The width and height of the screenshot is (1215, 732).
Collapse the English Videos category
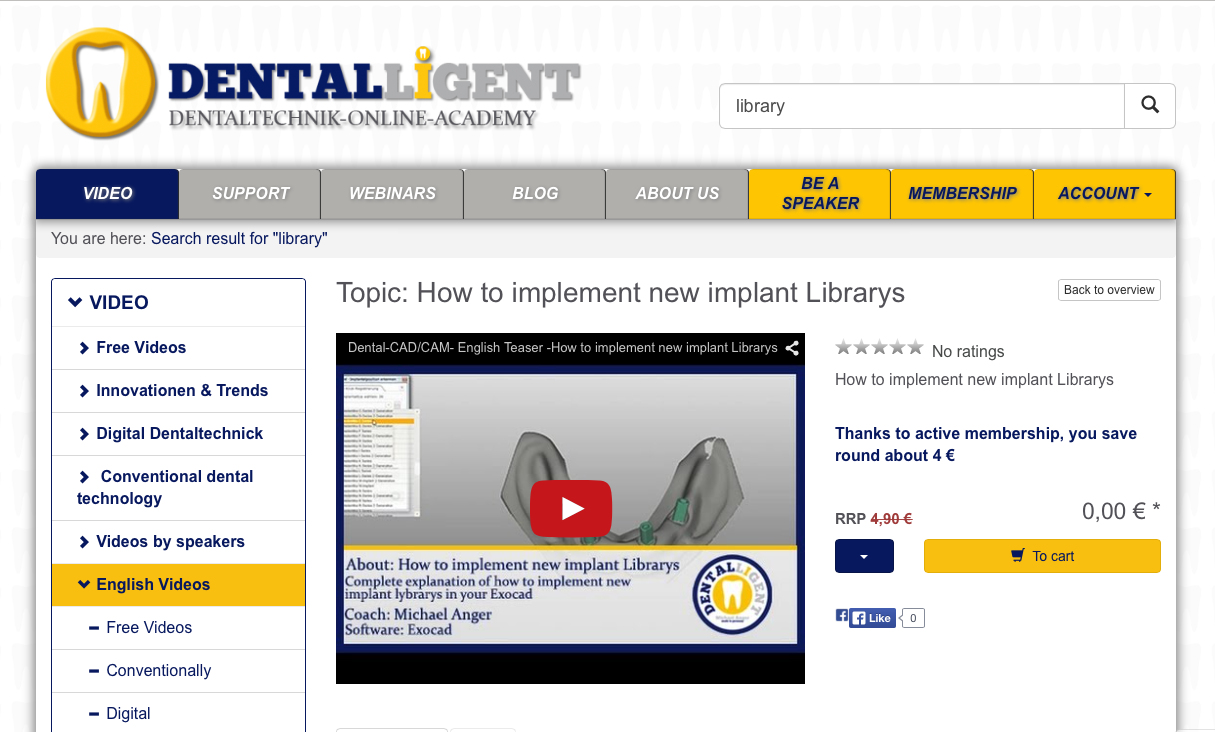[152, 585]
